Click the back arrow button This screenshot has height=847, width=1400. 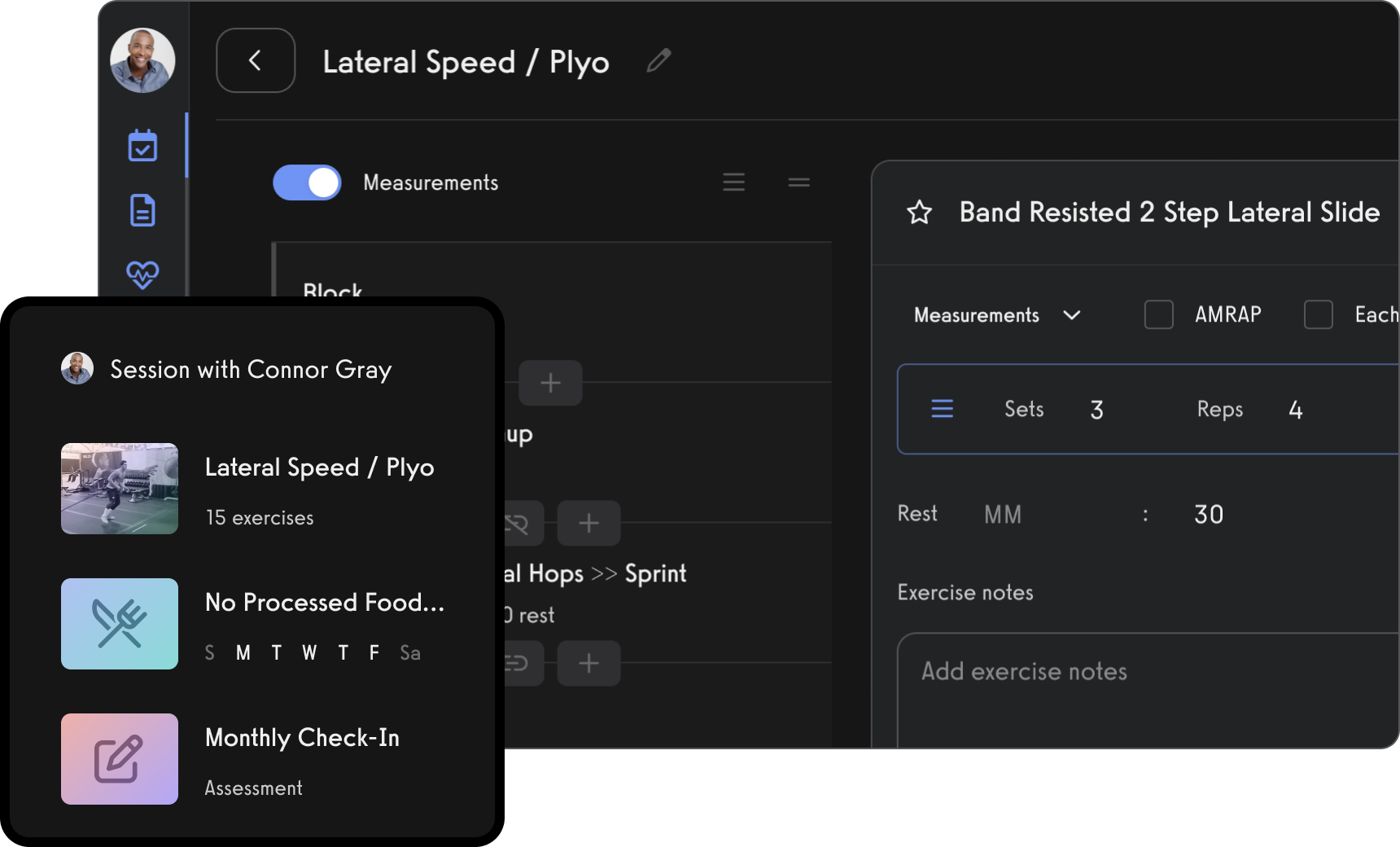(256, 60)
